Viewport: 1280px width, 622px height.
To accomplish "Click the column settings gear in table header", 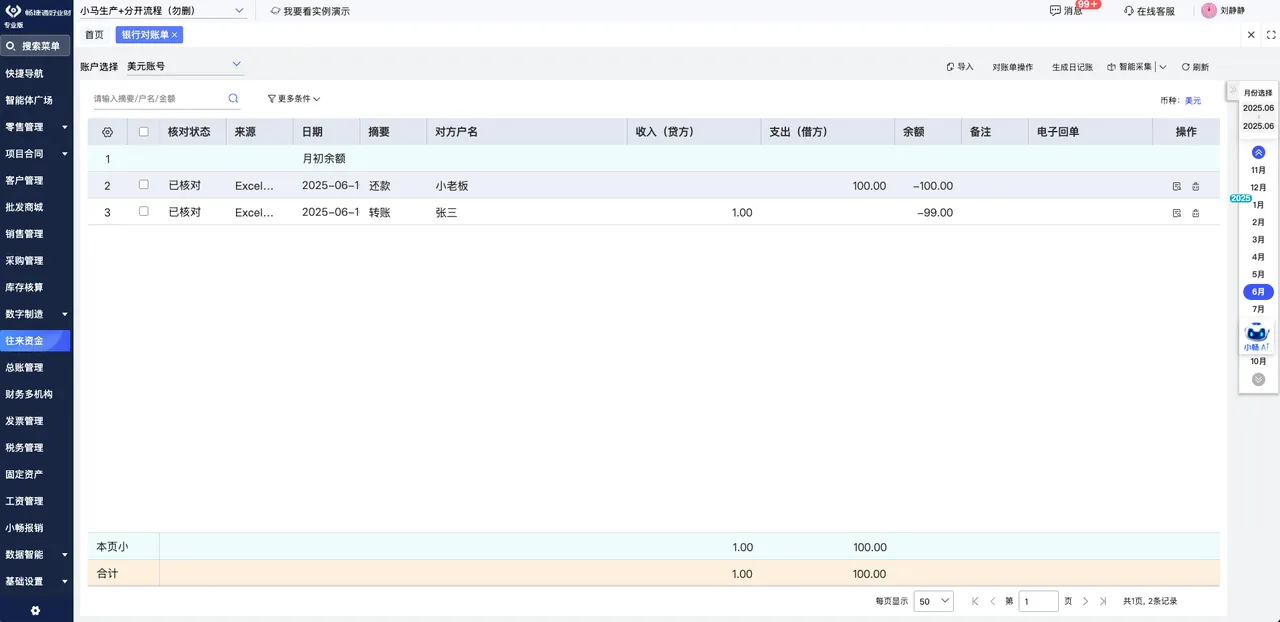I will [x=108, y=132].
